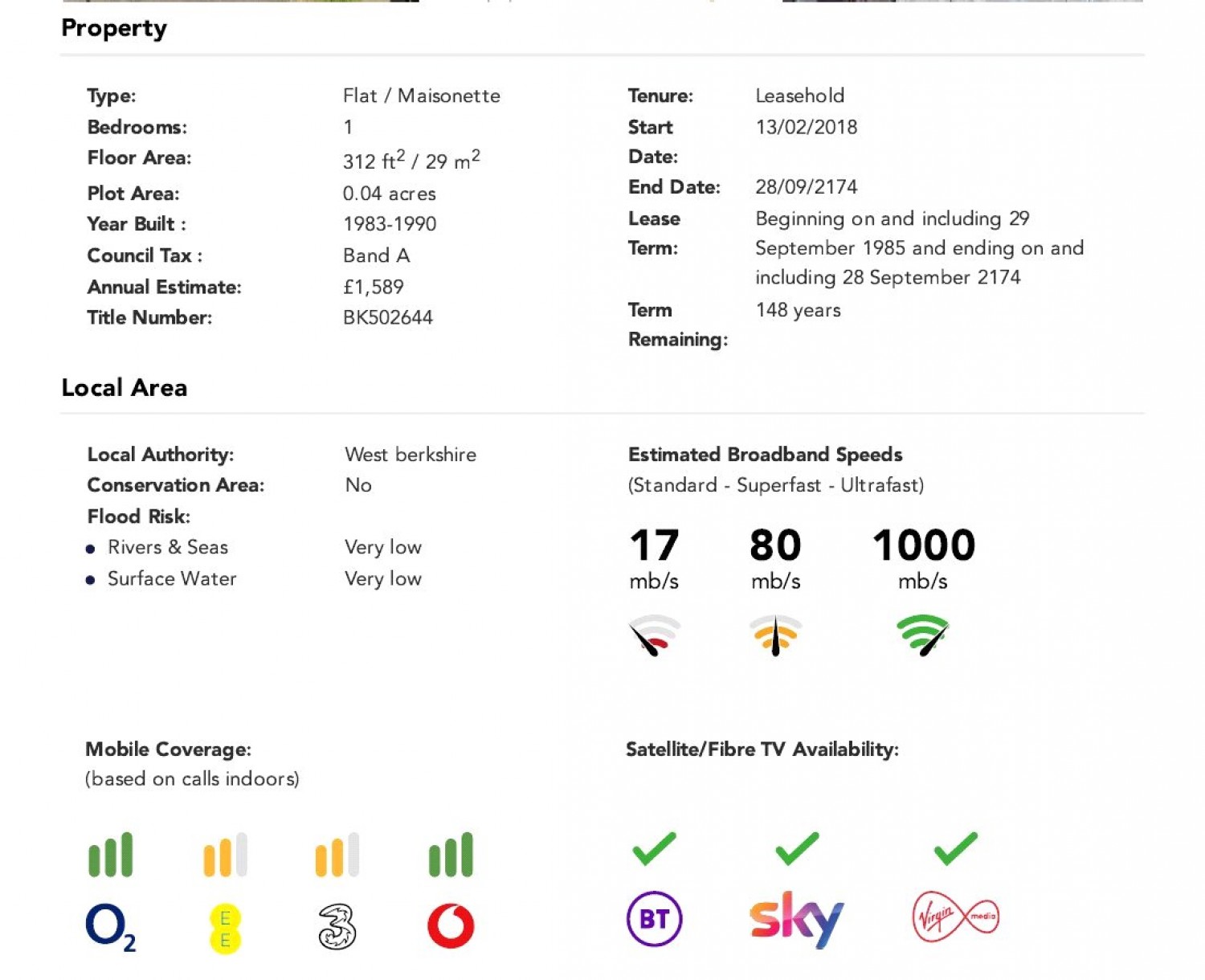Click the checkmark above Virgin Media
1205x980 pixels.
pyautogui.click(x=955, y=849)
